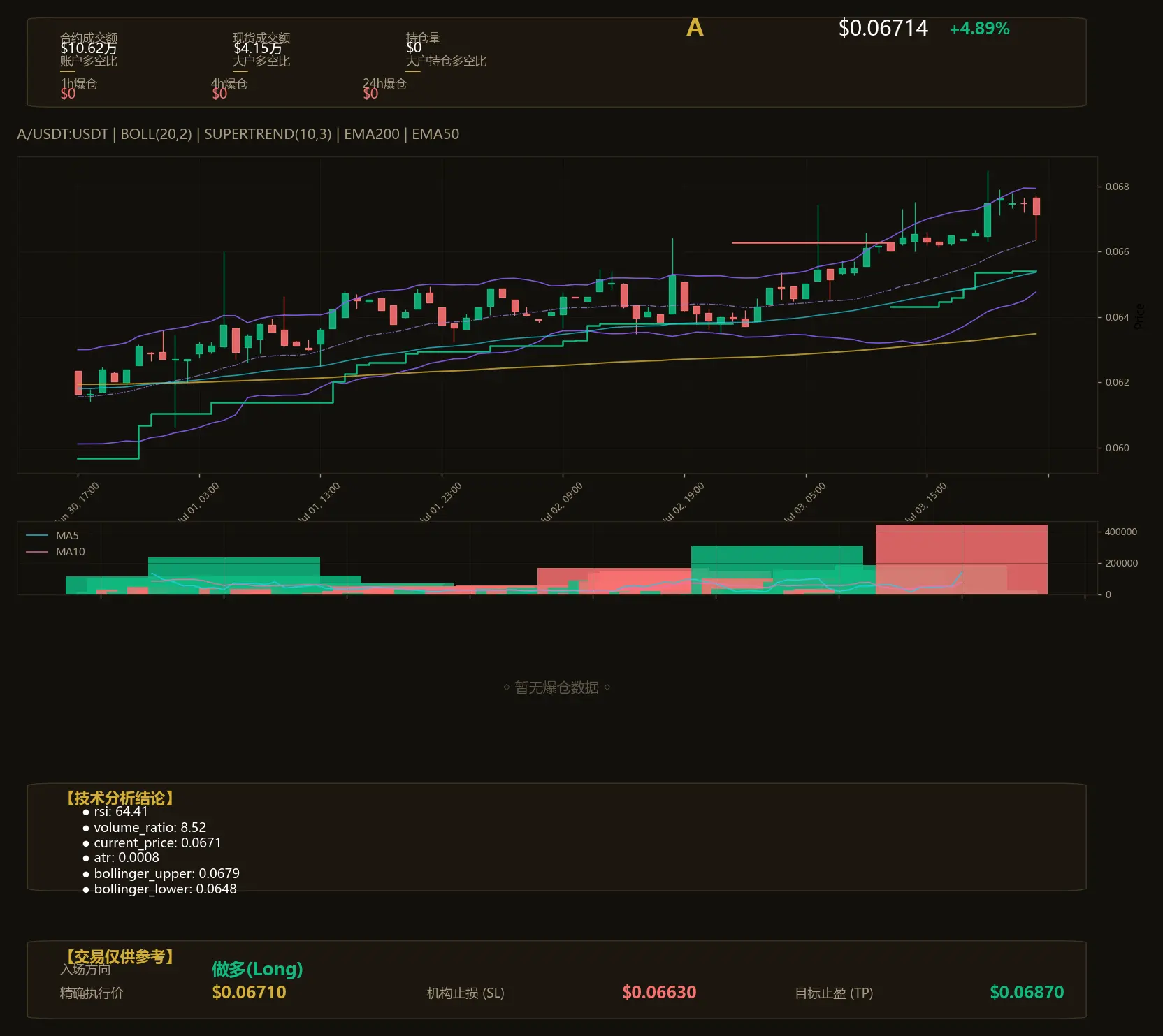Image resolution: width=1163 pixels, height=1036 pixels.
Task: Click the $0.06630 stop loss value
Action: pyautogui.click(x=659, y=993)
